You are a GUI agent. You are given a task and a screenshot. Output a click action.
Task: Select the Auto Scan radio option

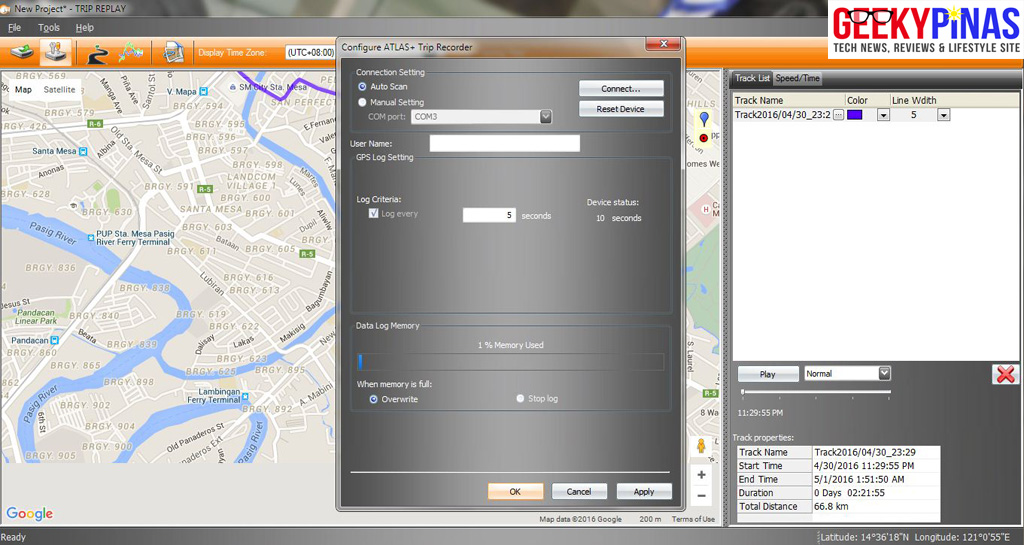coord(362,86)
